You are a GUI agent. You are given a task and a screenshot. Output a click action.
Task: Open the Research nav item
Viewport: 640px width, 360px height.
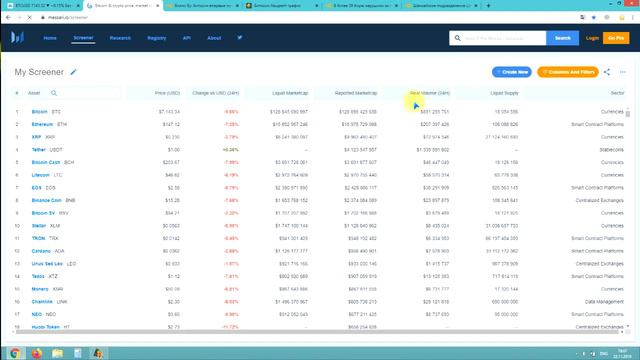[120, 38]
